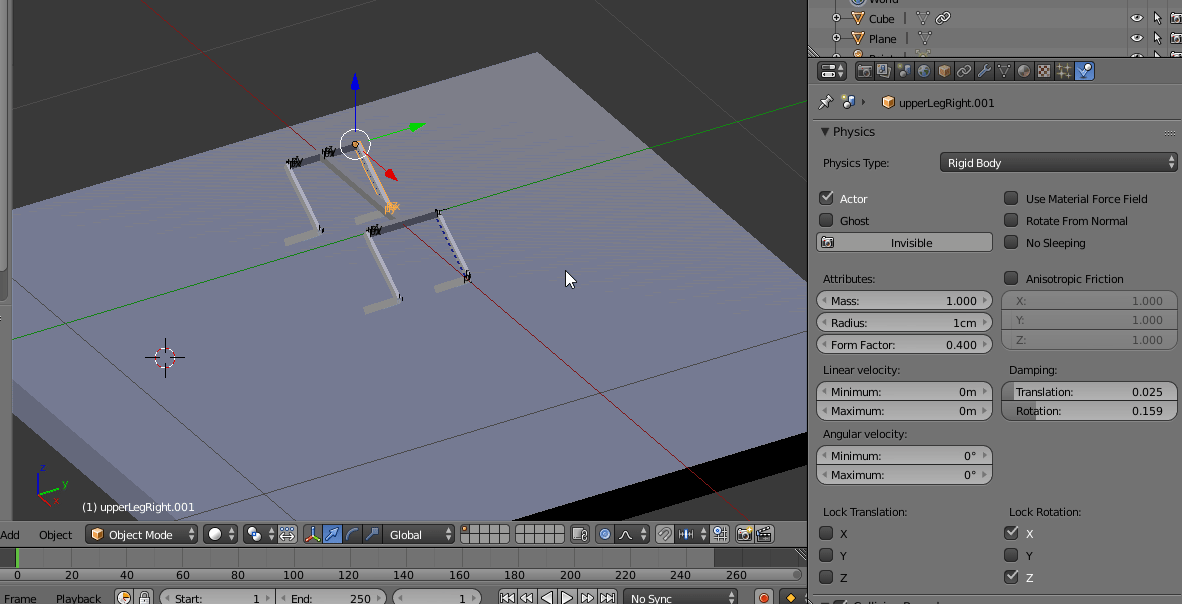Open the Particles tab (sparkles icon)
This screenshot has height=604, width=1182.
click(1062, 70)
